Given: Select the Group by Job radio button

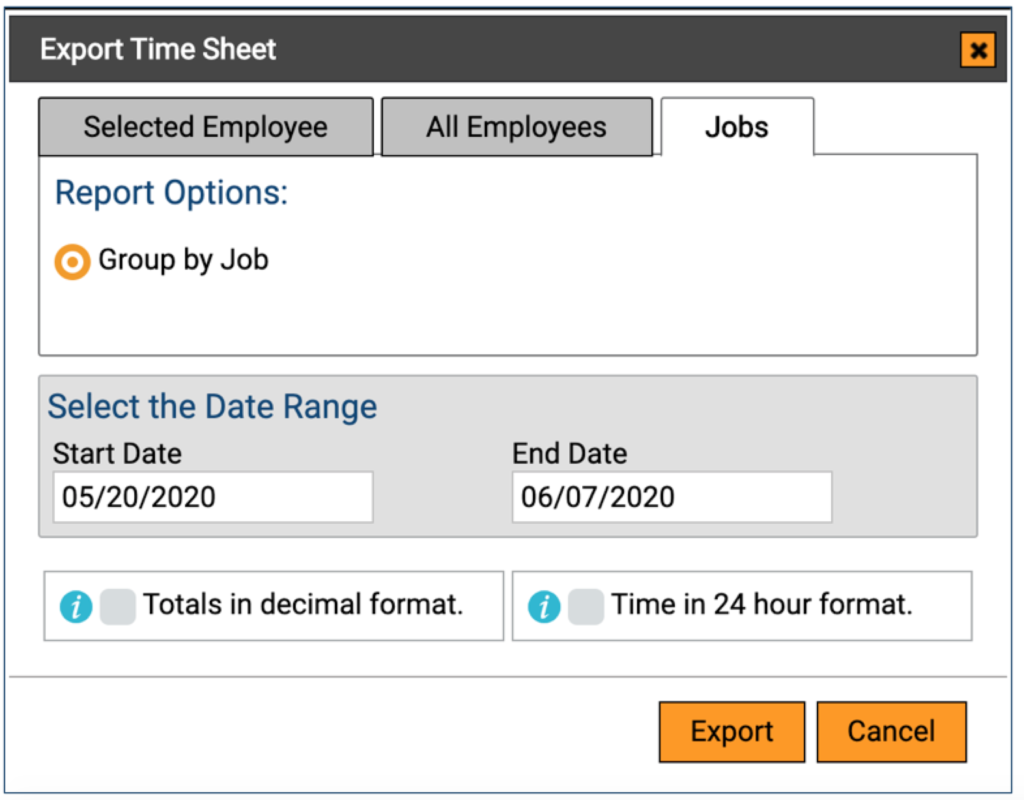Looking at the screenshot, I should coord(72,262).
